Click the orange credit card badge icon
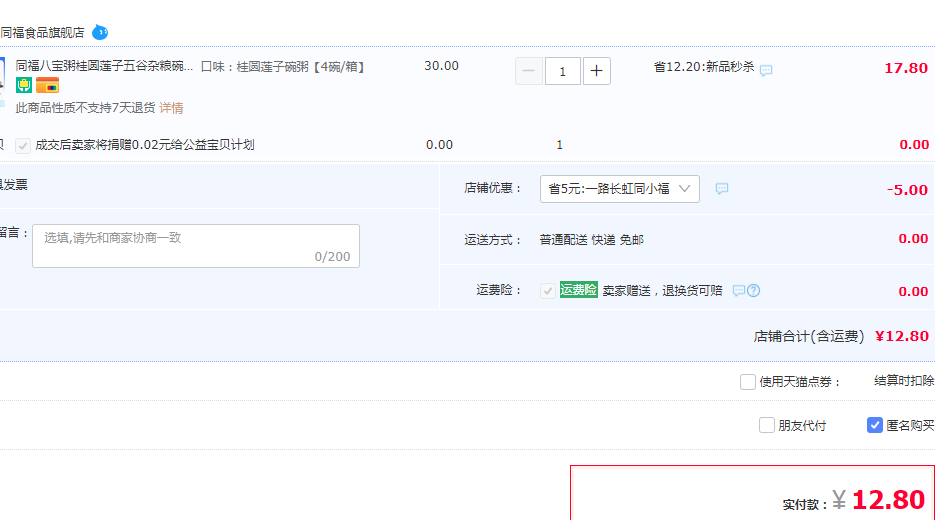The height and width of the screenshot is (520, 937). [47, 85]
